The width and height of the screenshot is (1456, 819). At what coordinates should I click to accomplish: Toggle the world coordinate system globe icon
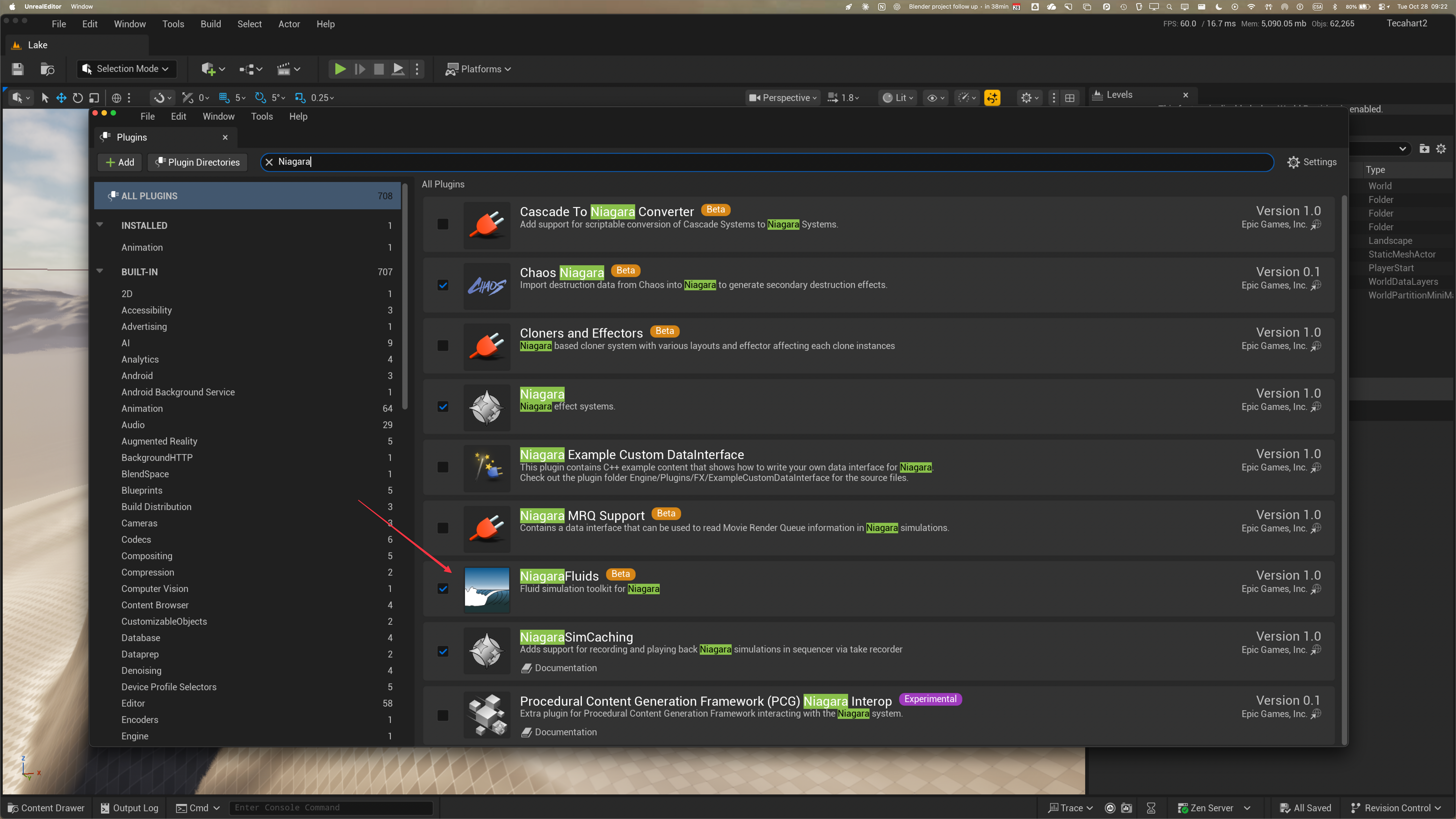coord(116,98)
